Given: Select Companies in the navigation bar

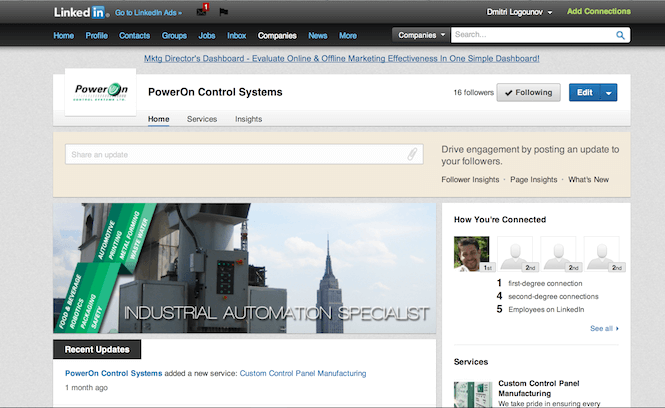Looking at the screenshot, I should pos(277,36).
